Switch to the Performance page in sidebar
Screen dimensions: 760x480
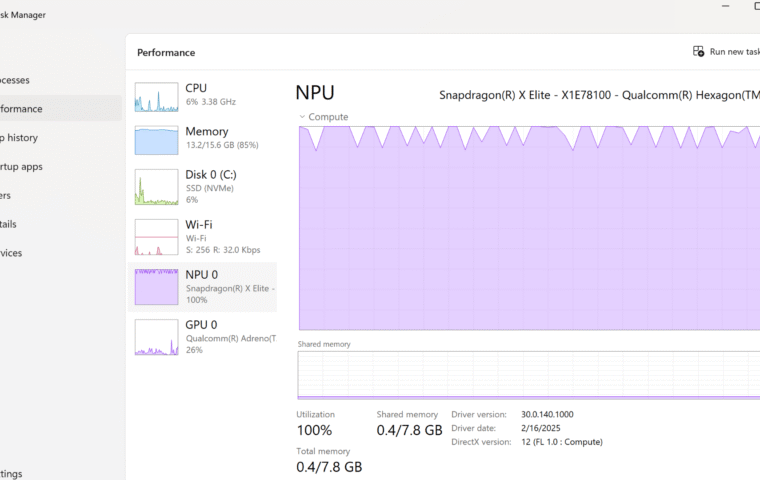22,109
